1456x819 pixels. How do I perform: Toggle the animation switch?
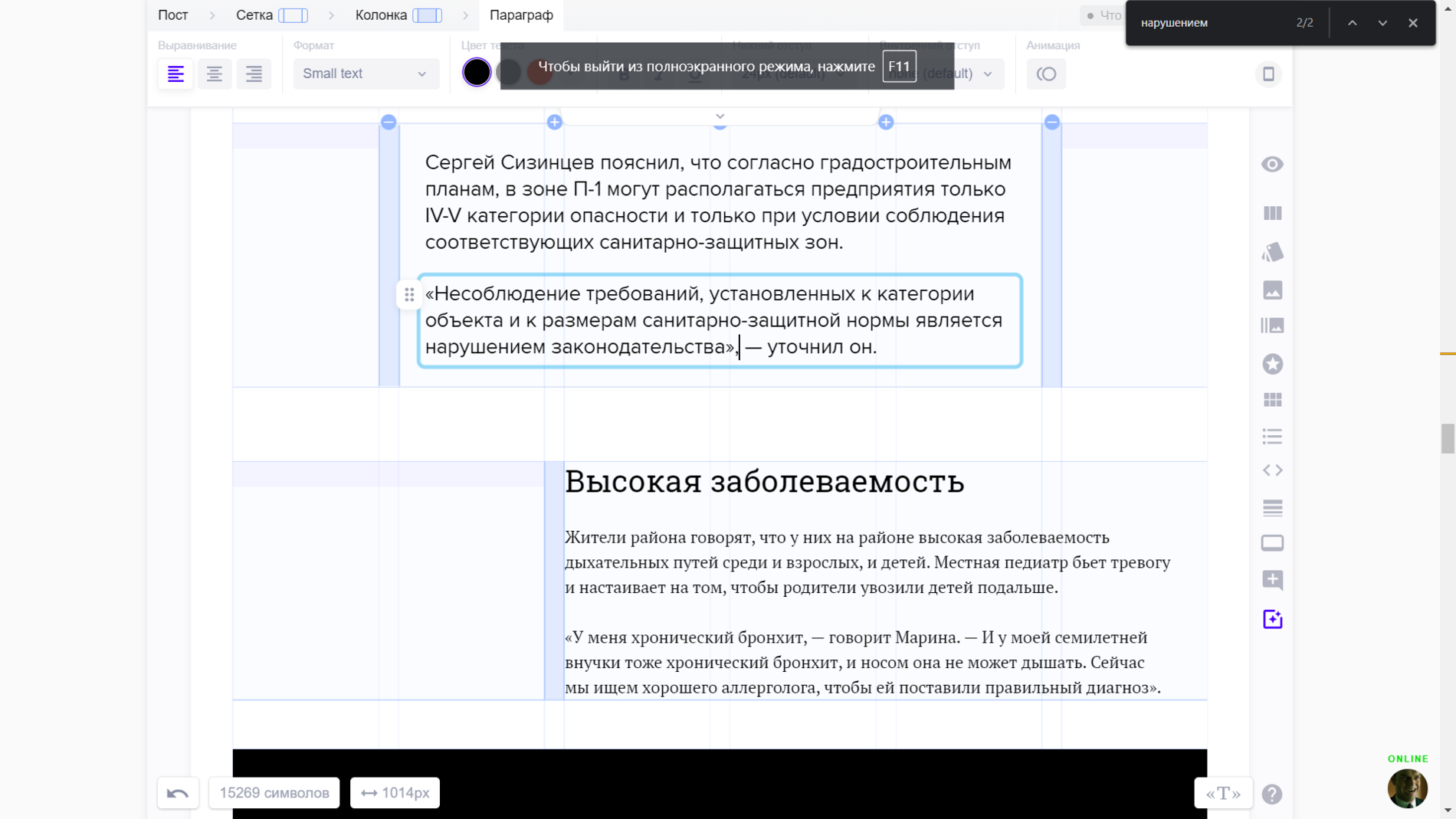pos(1046,74)
